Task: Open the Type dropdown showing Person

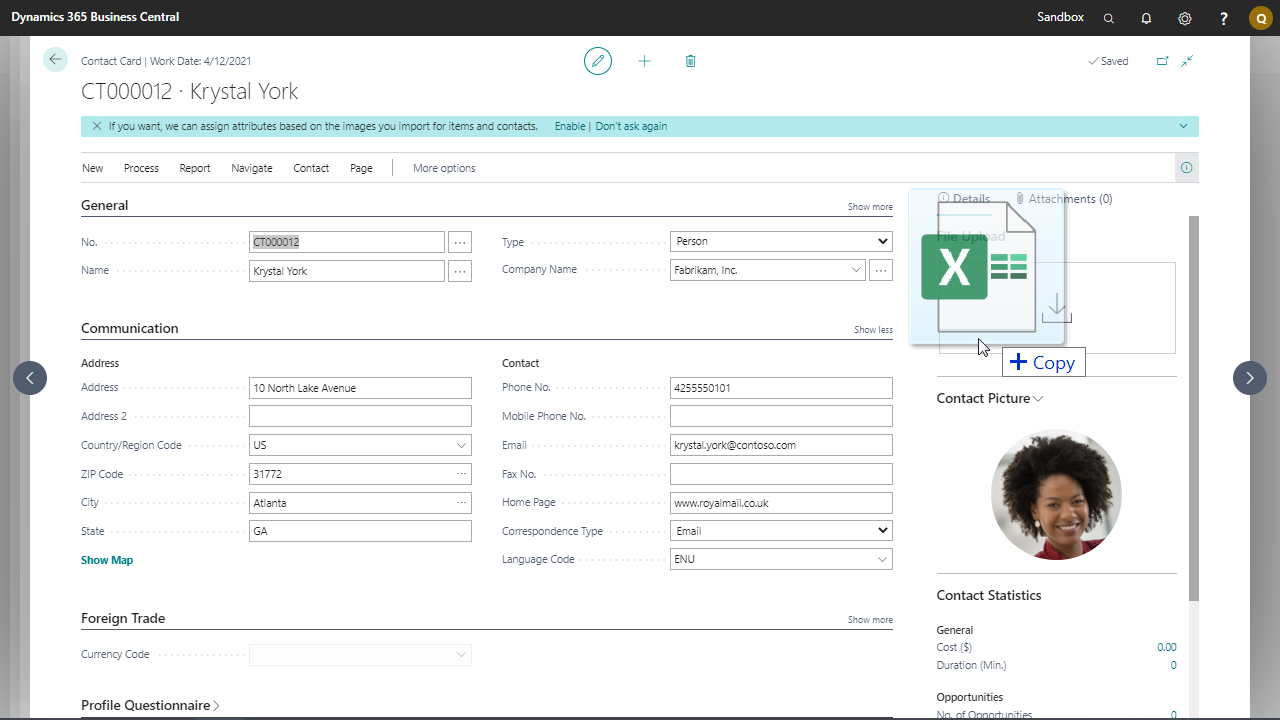Action: point(780,241)
